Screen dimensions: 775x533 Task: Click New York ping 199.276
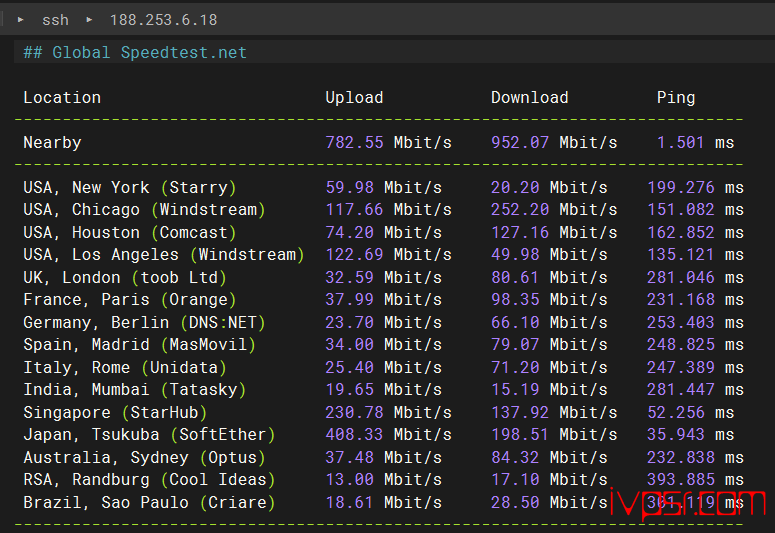pos(681,187)
